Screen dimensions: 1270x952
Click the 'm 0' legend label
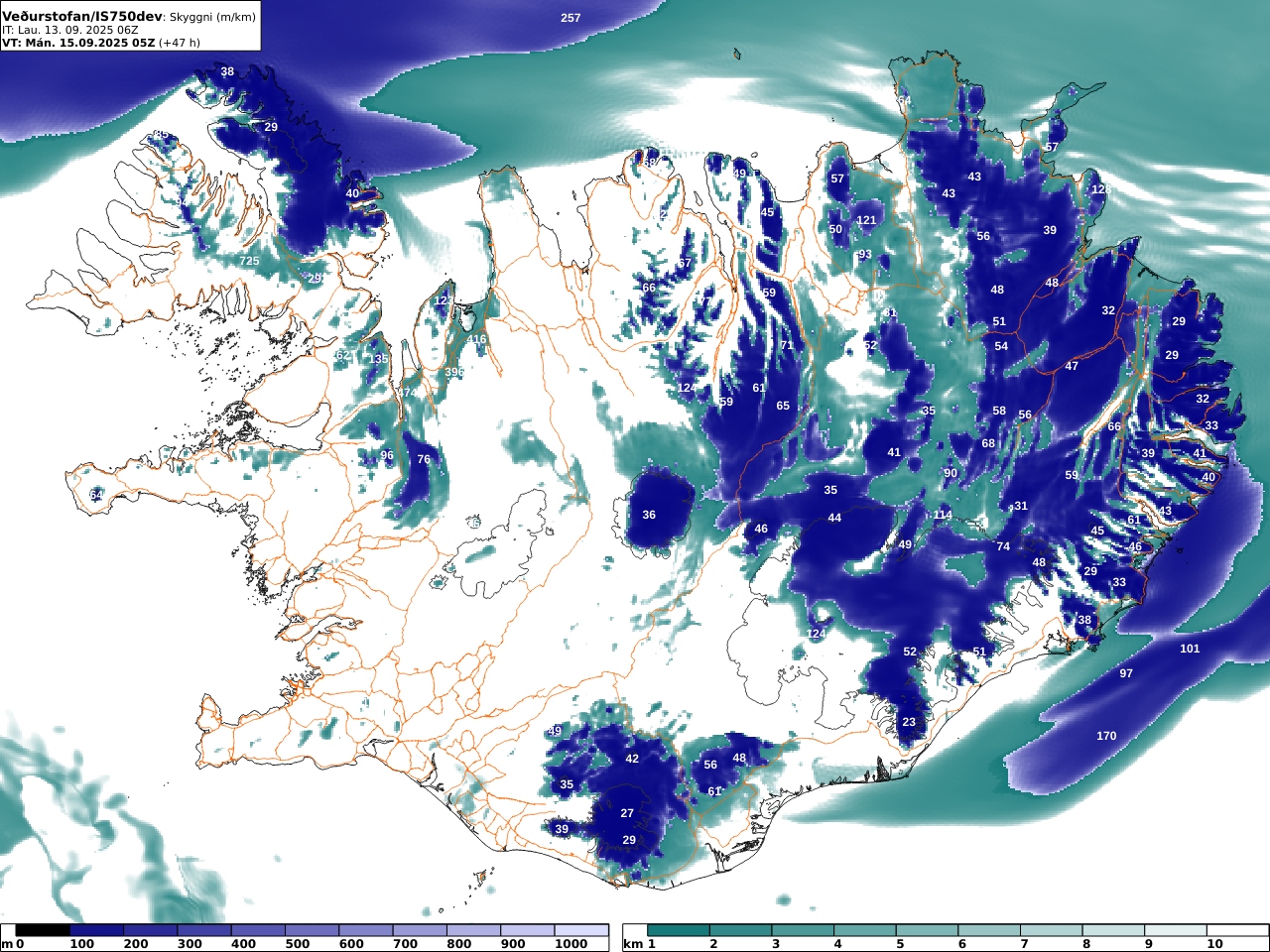(x=13, y=944)
